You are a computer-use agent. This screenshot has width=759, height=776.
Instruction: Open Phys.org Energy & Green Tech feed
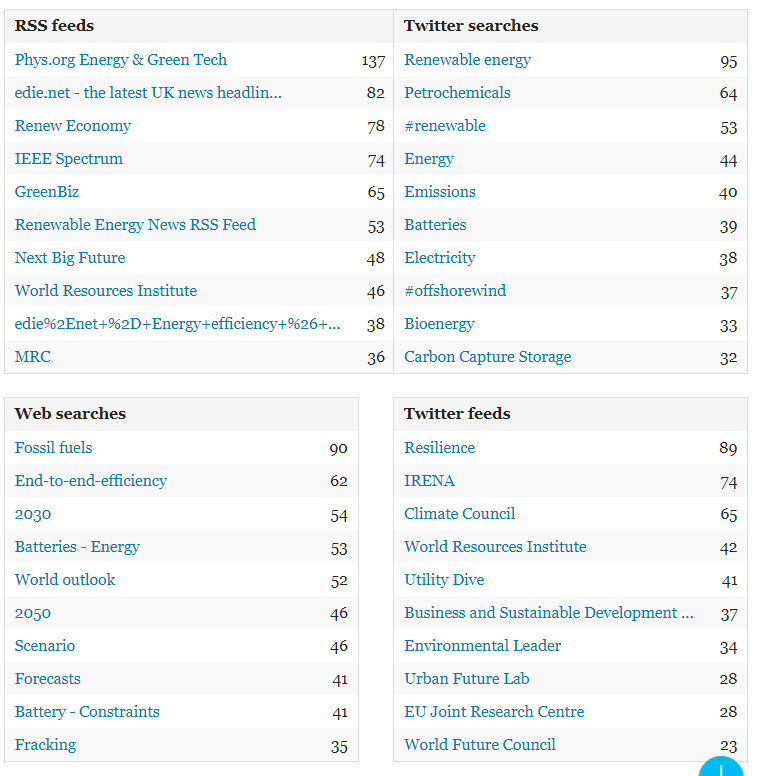click(x=121, y=60)
